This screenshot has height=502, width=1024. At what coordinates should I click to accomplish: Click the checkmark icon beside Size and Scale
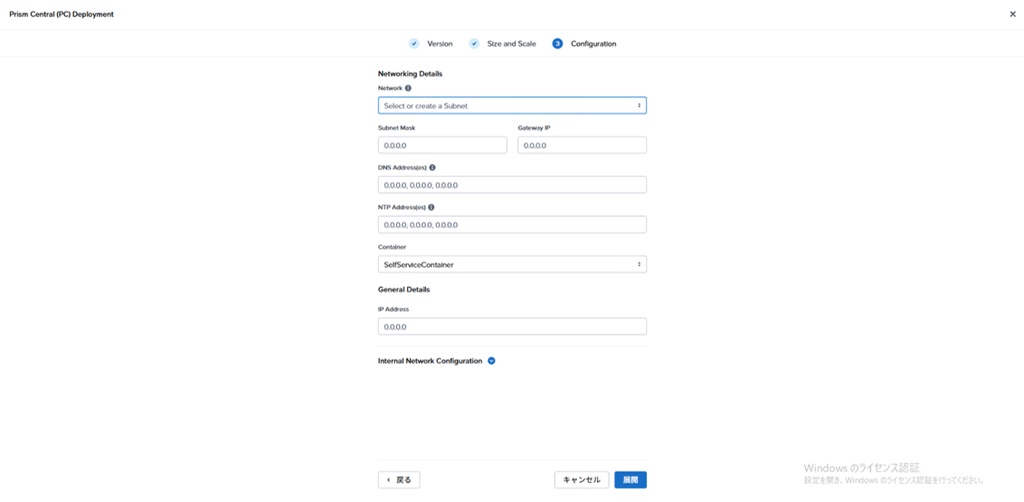point(474,44)
